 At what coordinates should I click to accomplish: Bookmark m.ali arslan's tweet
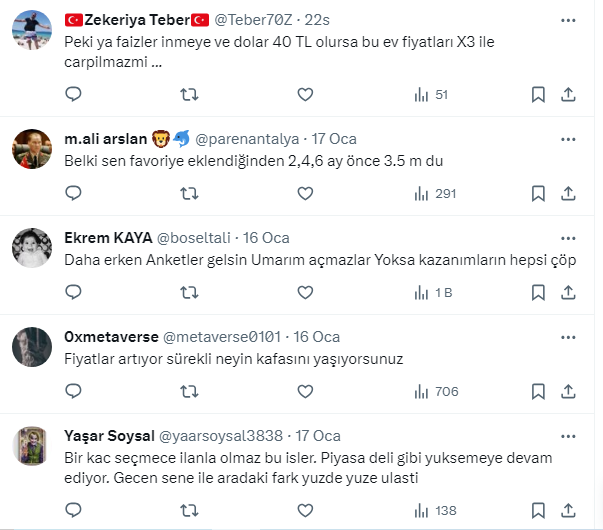538,193
